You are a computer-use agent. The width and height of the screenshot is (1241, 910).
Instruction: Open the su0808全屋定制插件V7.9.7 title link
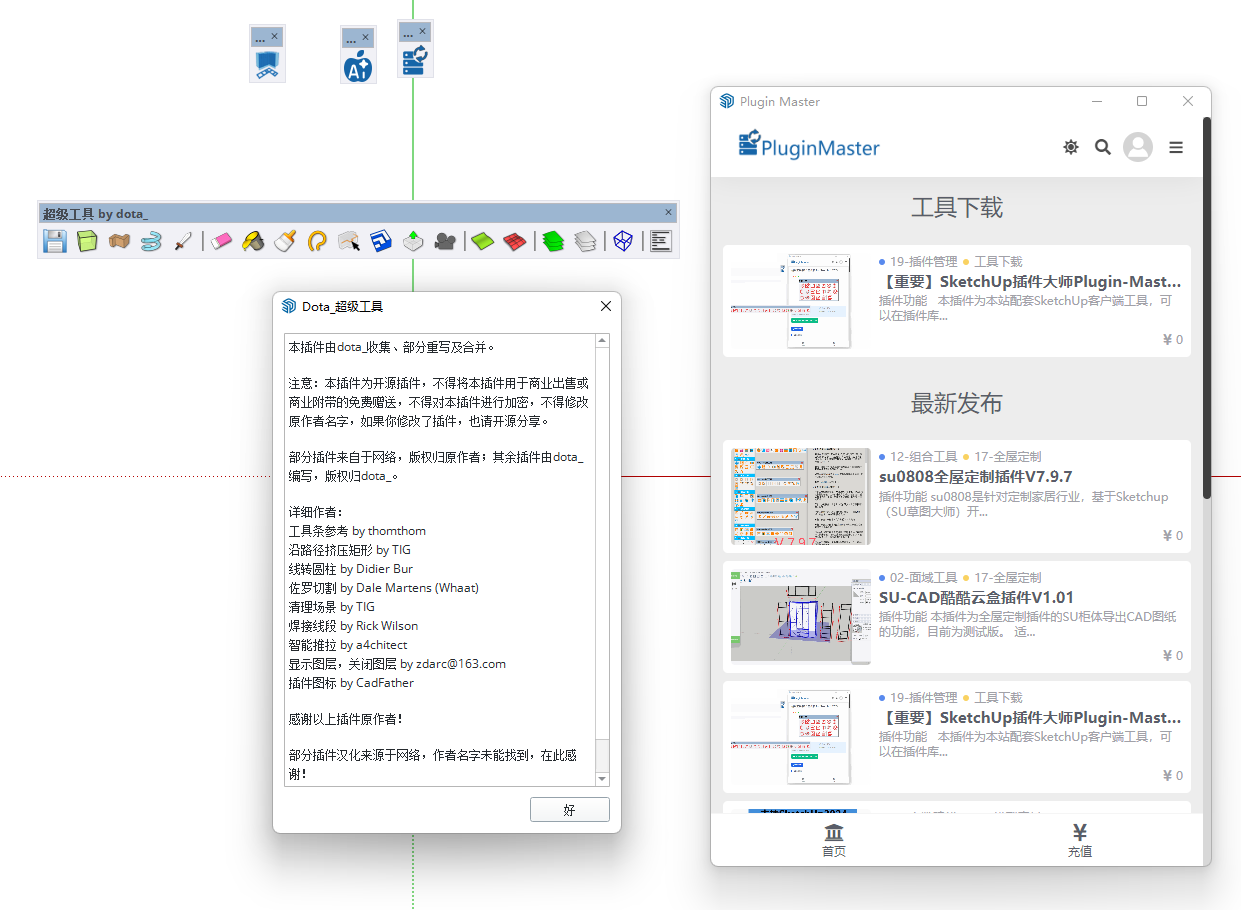975,476
